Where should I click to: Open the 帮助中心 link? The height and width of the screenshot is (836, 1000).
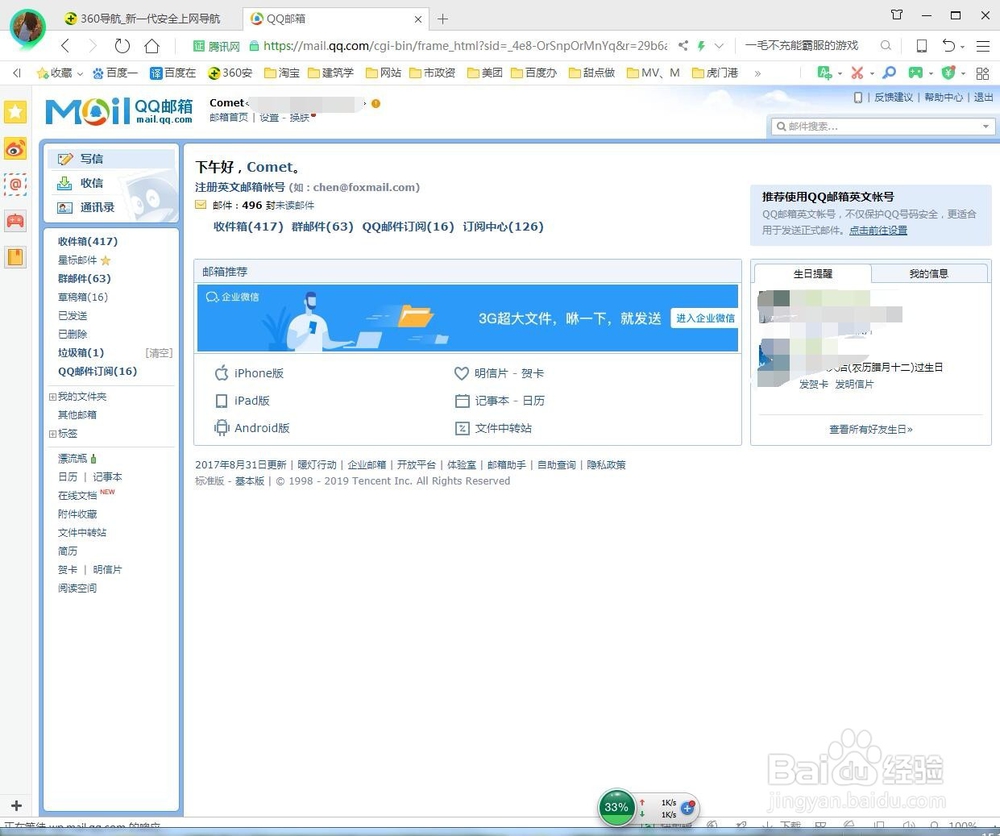(x=943, y=98)
